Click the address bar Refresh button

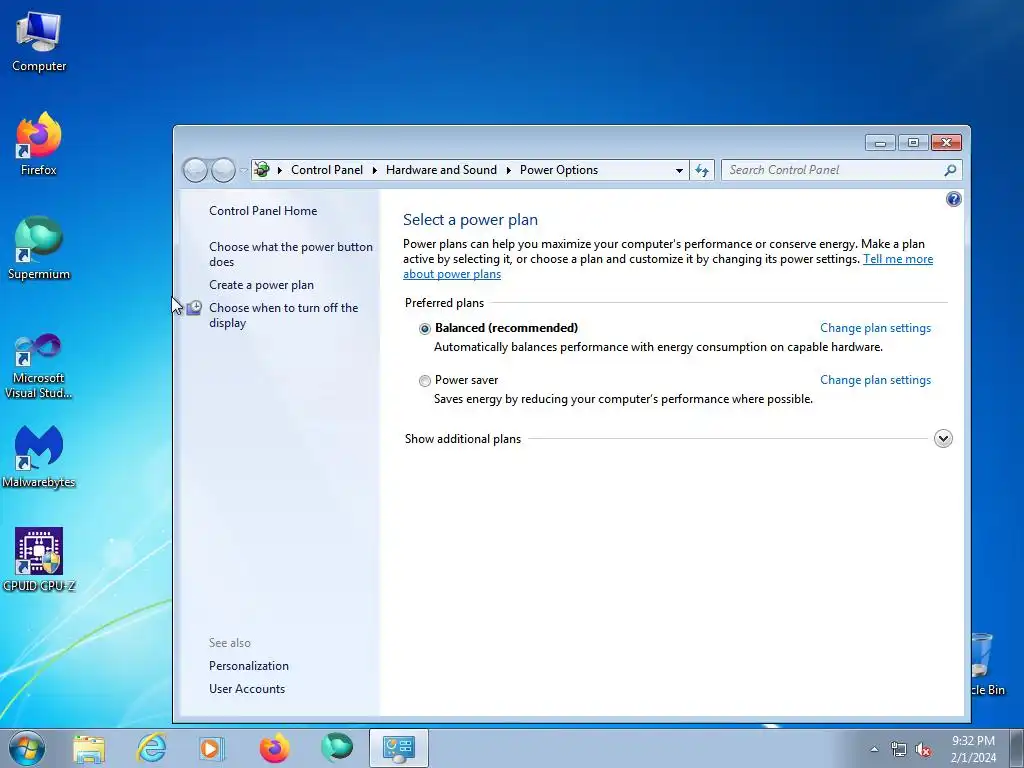702,170
